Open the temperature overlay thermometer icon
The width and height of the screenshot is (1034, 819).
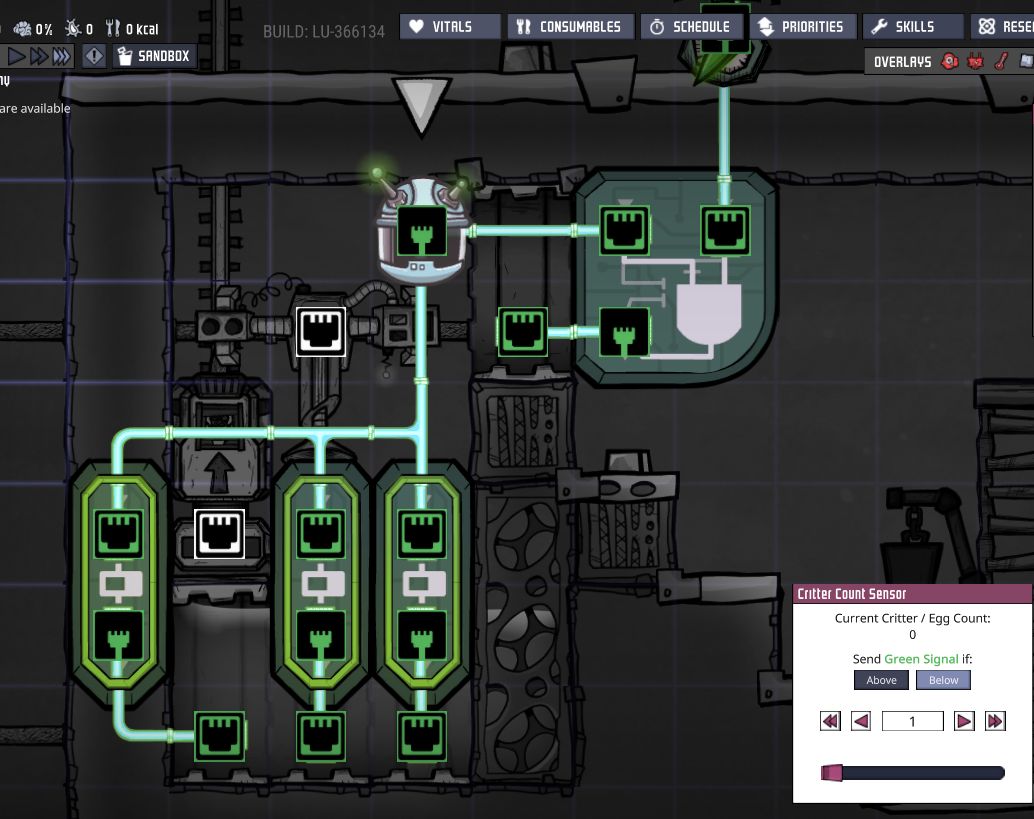tap(1000, 62)
